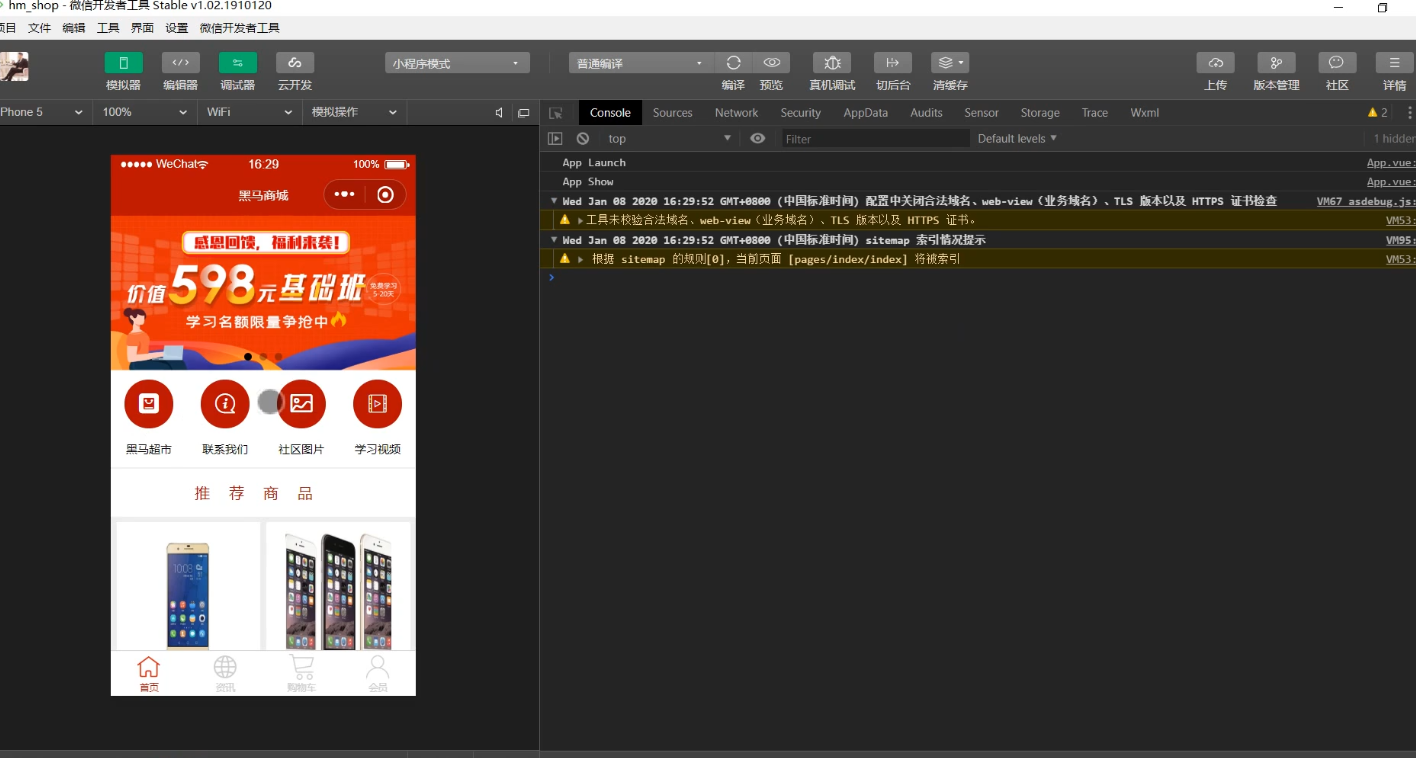The image size is (1416, 758).
Task: Toggle the editor panel (编辑器)
Action: [180, 63]
